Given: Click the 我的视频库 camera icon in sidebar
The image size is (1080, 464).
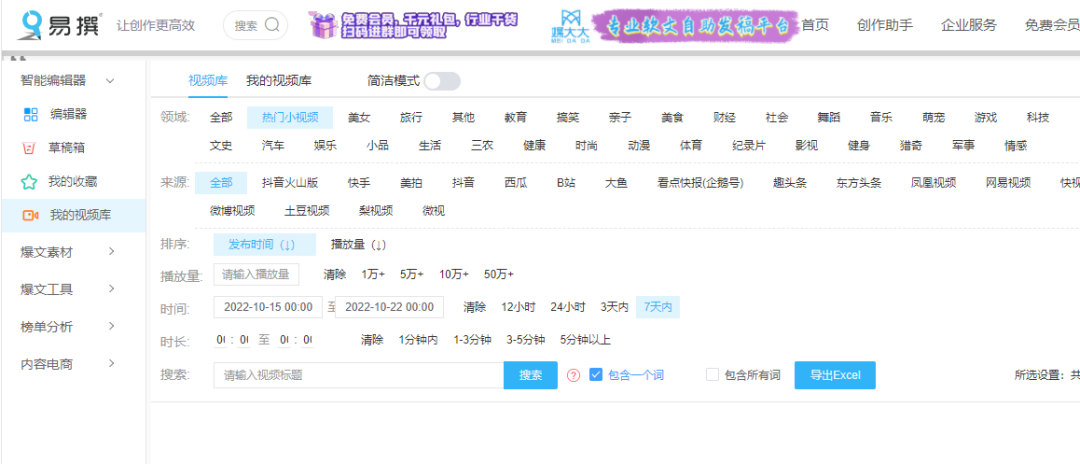Looking at the screenshot, I should 30,215.
